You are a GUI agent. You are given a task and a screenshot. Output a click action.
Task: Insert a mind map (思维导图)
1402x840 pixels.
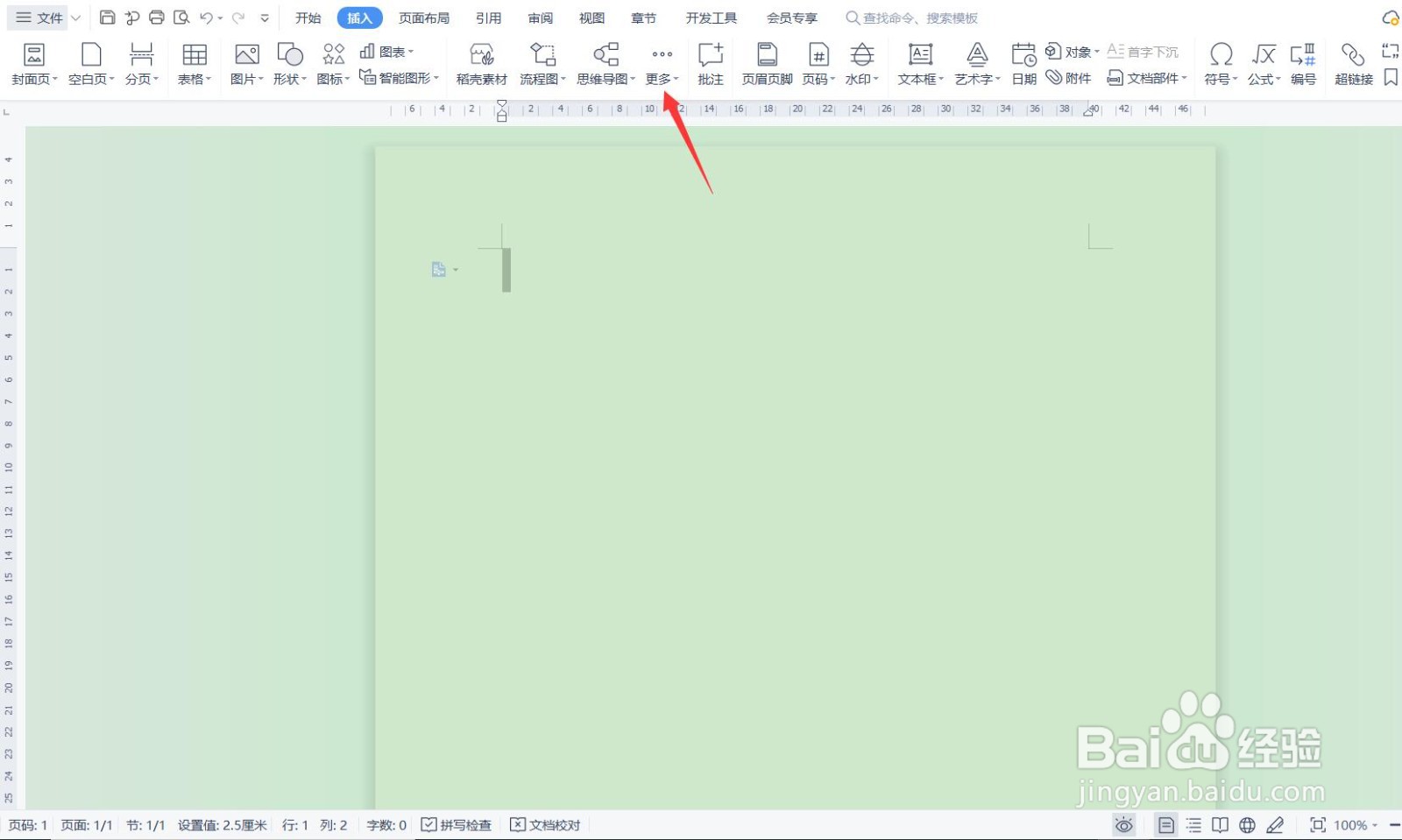605,64
